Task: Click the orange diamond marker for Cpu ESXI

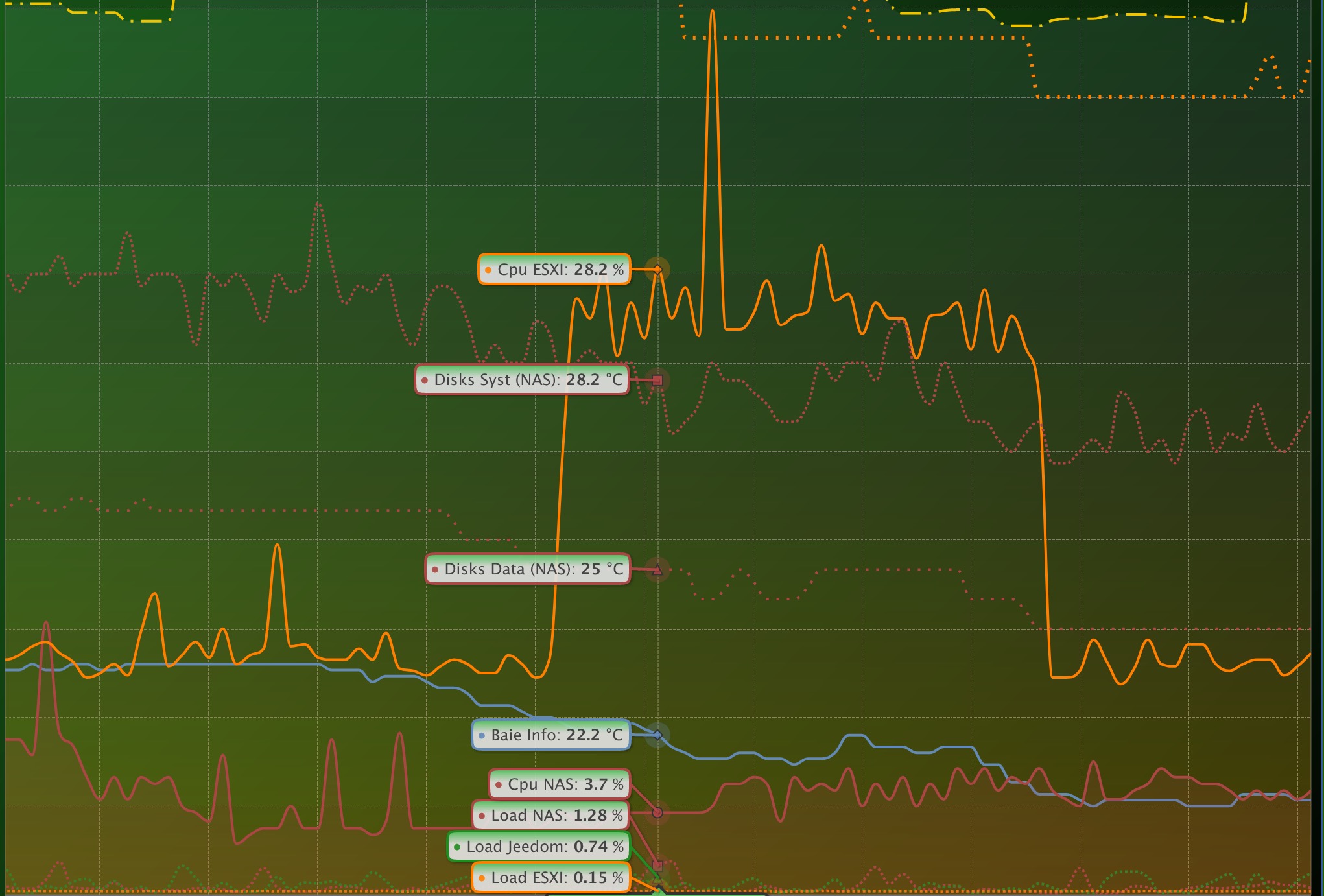Action: [x=657, y=269]
